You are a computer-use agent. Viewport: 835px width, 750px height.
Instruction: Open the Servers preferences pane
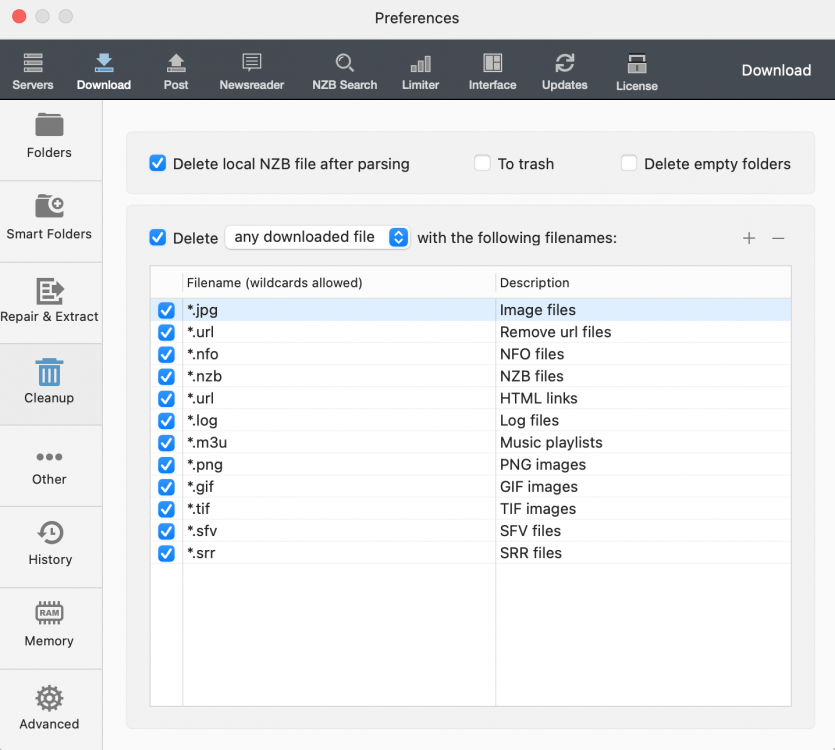(33, 71)
